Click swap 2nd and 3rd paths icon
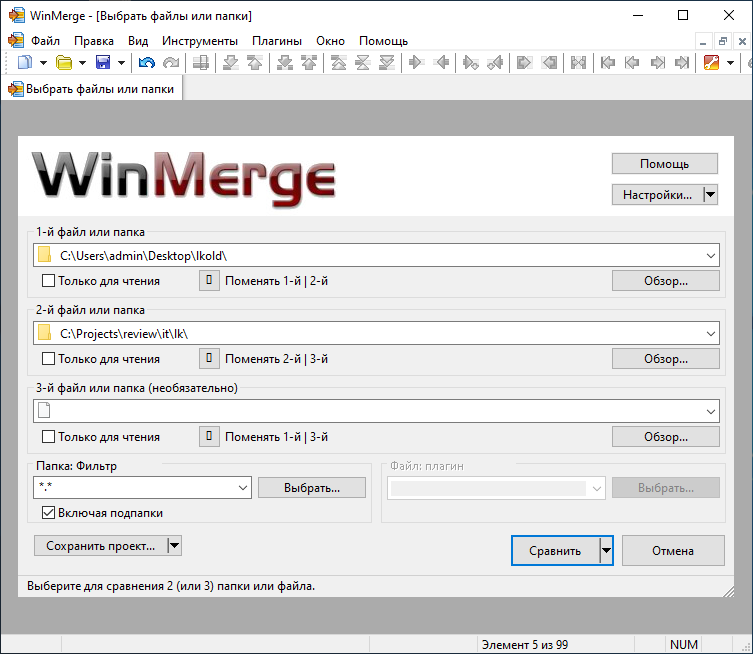753x654 pixels. tap(209, 358)
